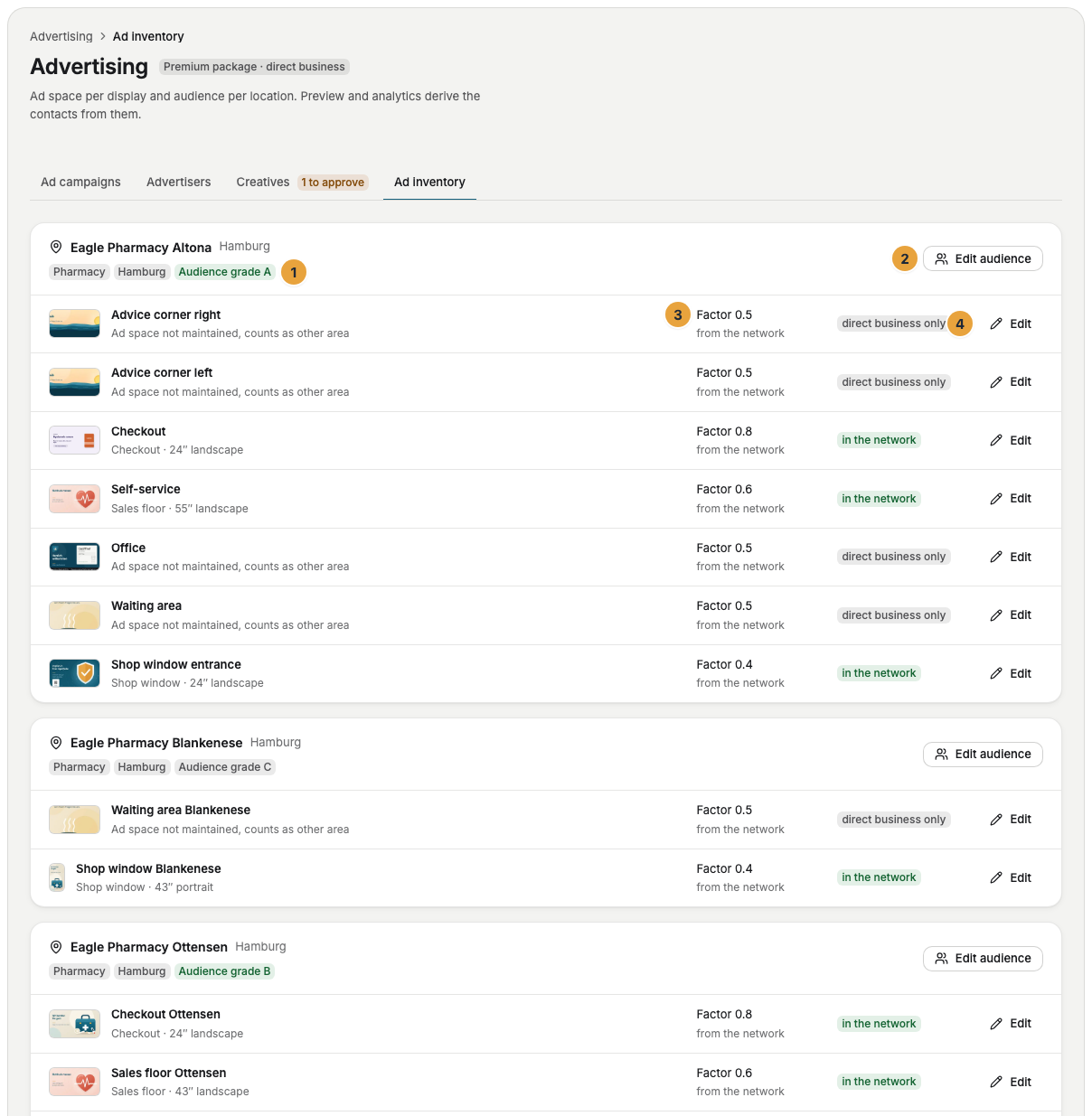This screenshot has width=1092, height=1116.
Task: Open the Shop window Blankenese portrait thumbnail
Action: [57, 877]
